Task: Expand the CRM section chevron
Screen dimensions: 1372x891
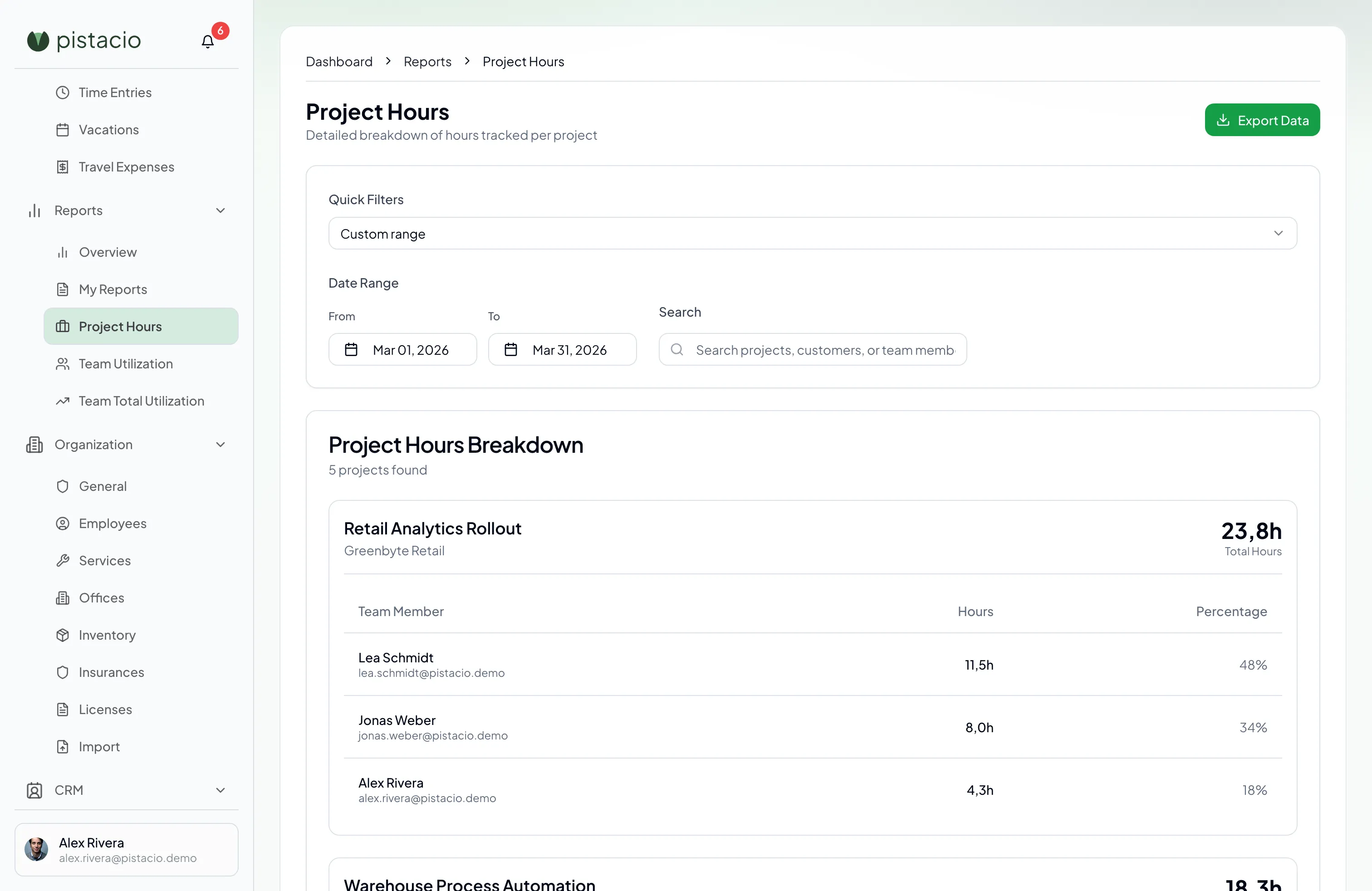Action: (220, 790)
